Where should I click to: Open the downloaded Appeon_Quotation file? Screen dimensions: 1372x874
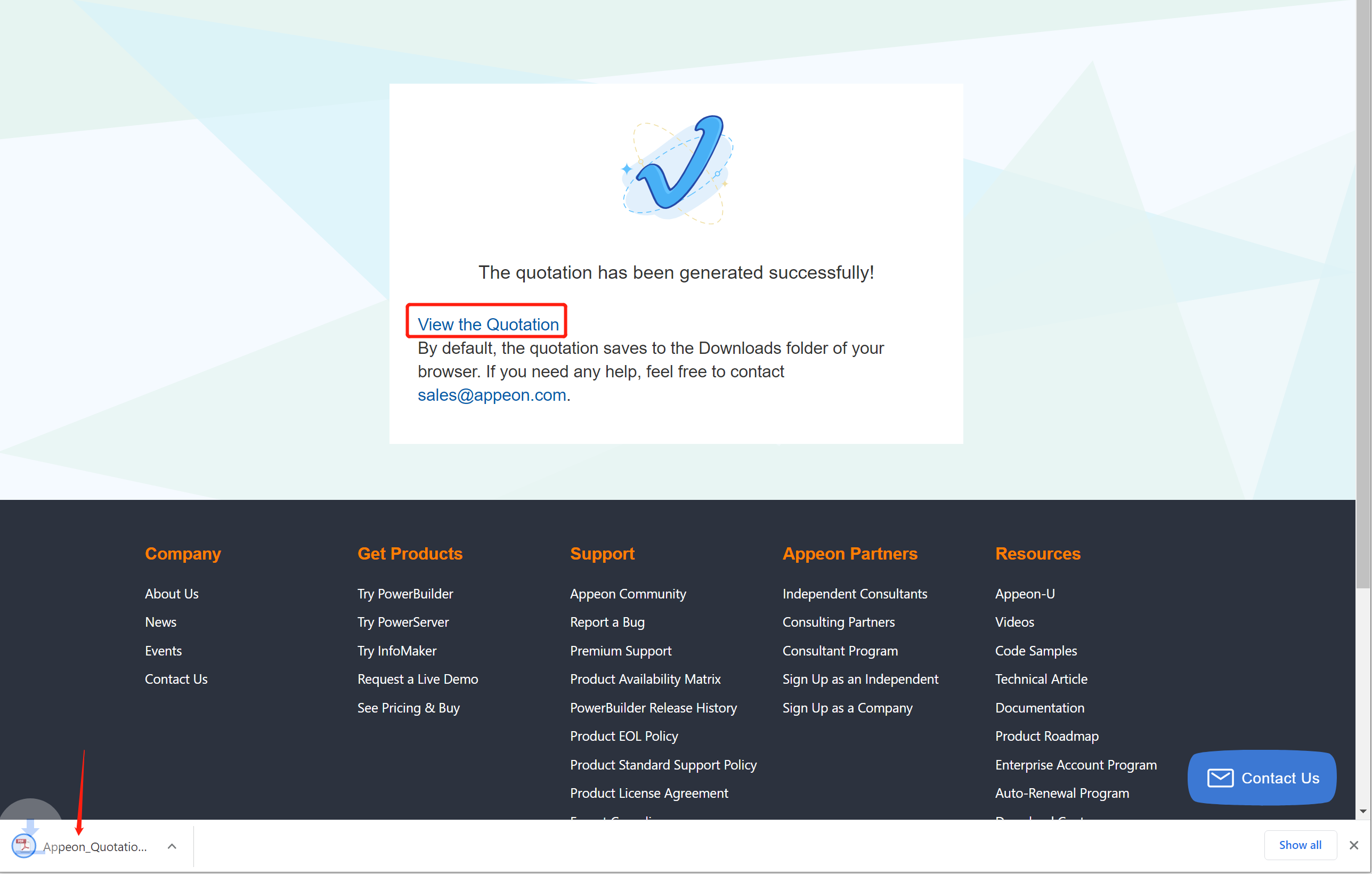point(95,846)
